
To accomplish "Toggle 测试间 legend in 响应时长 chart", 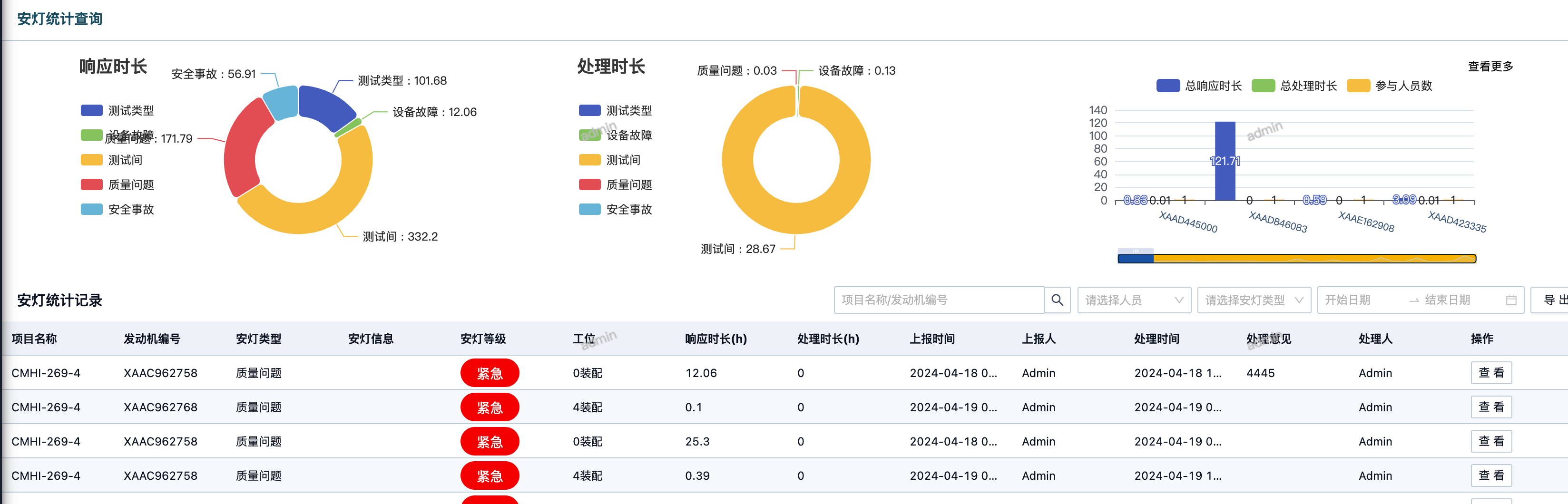I will pos(111,159).
